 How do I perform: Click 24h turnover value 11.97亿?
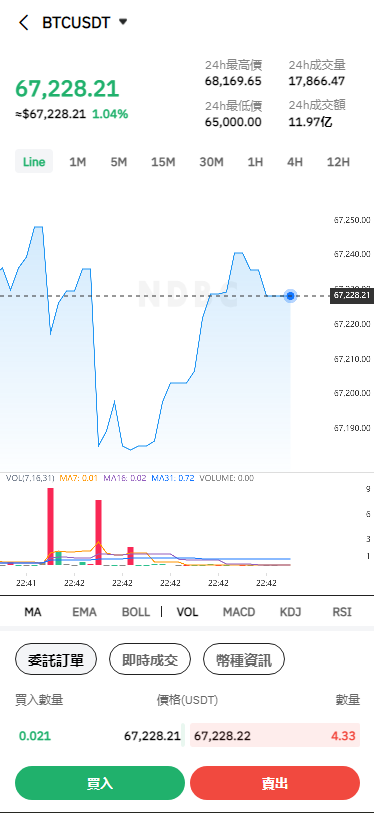pos(310,122)
